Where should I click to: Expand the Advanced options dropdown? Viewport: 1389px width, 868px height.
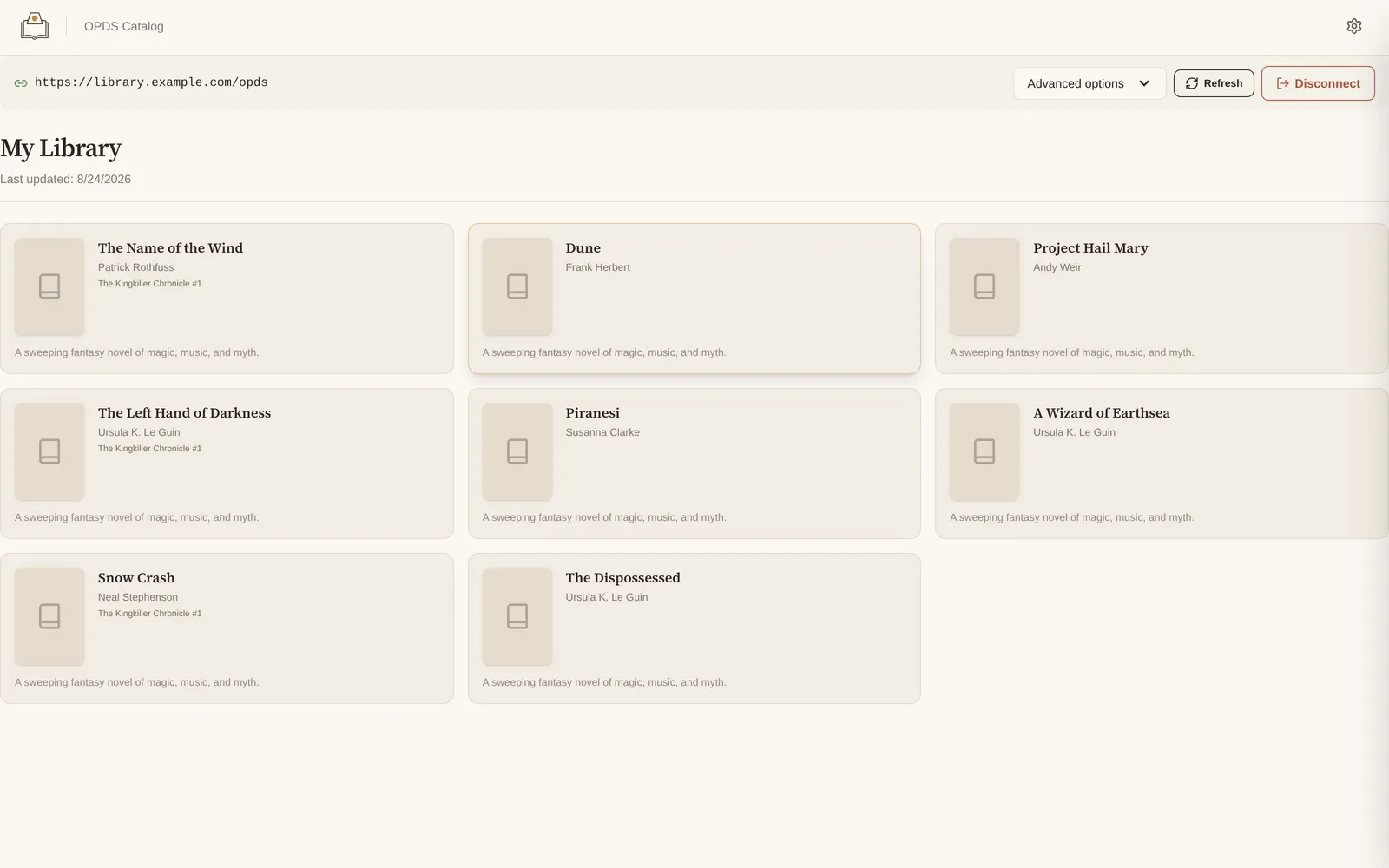1089,83
